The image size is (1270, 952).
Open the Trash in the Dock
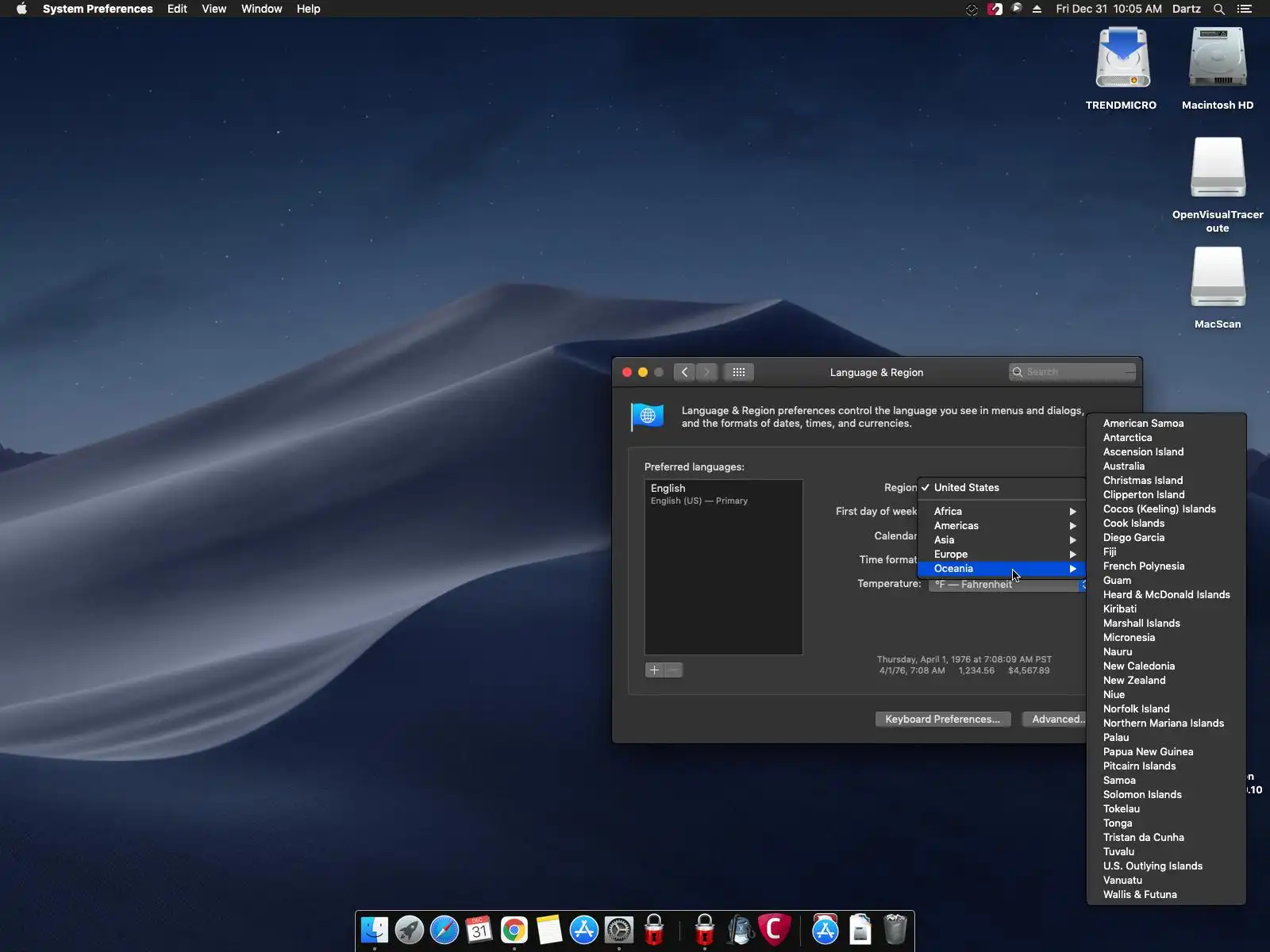(x=895, y=930)
